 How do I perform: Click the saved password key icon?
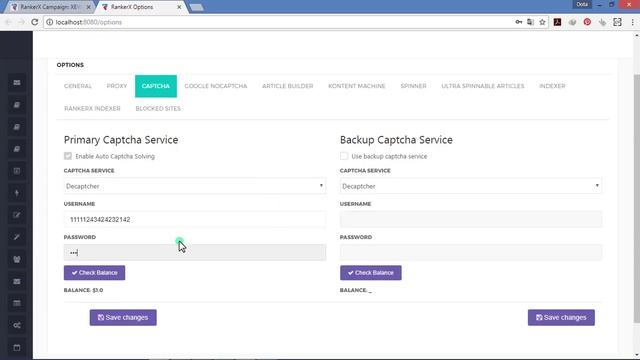coord(518,22)
